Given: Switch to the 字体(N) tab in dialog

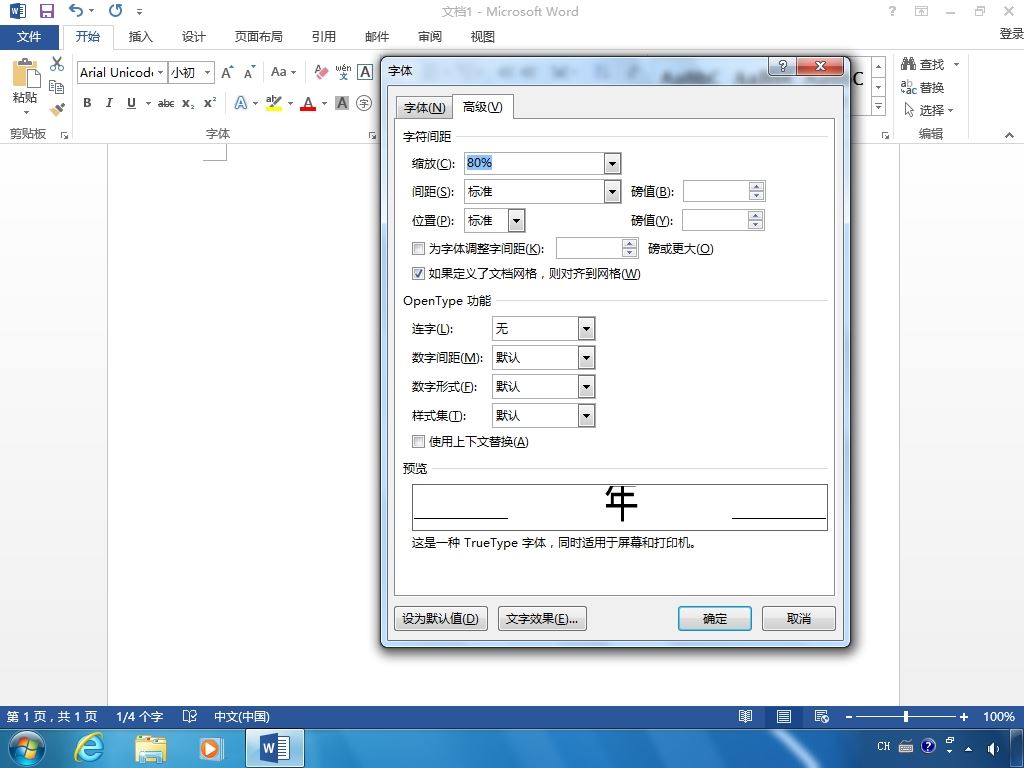Looking at the screenshot, I should [x=424, y=108].
